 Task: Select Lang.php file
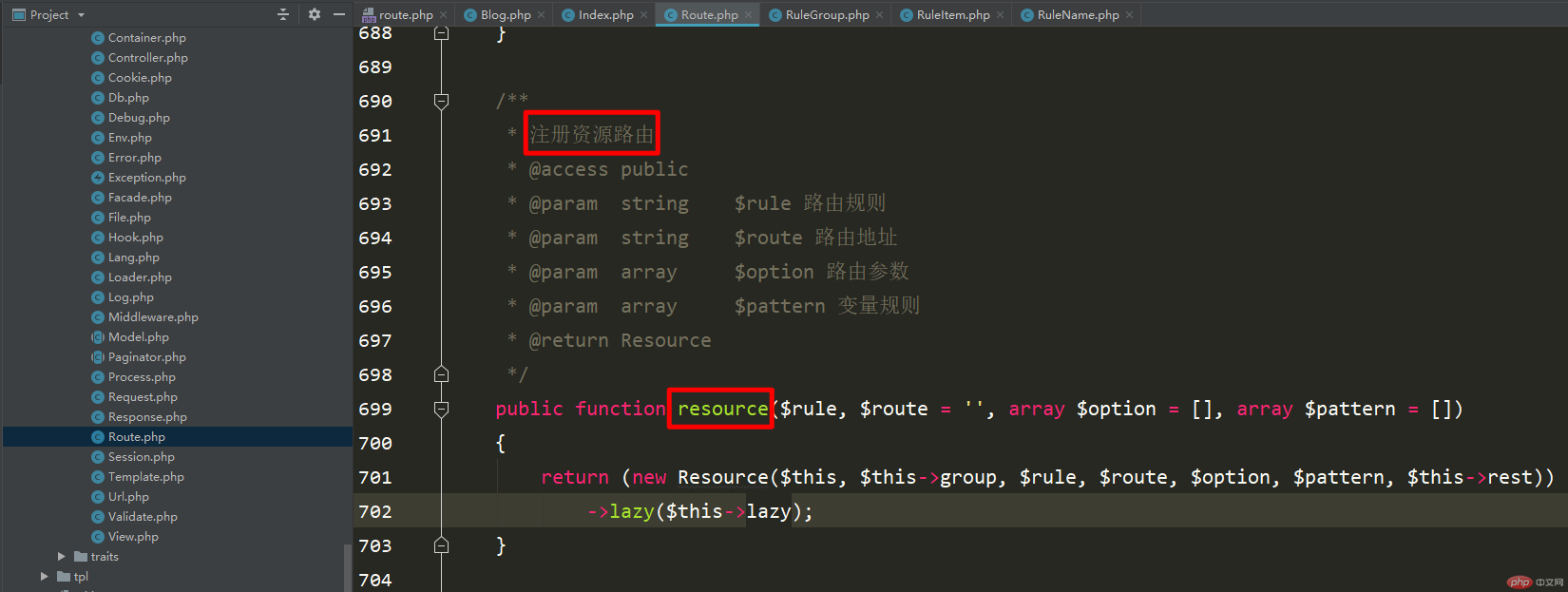point(133,258)
